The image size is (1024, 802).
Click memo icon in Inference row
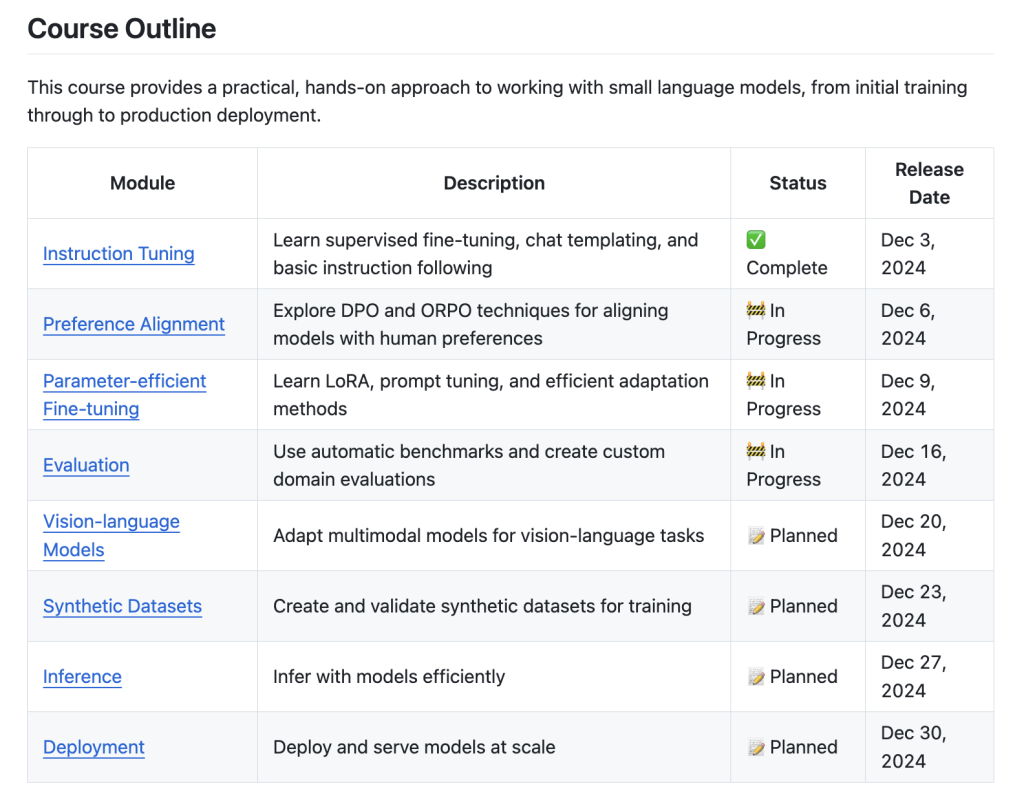tap(756, 677)
